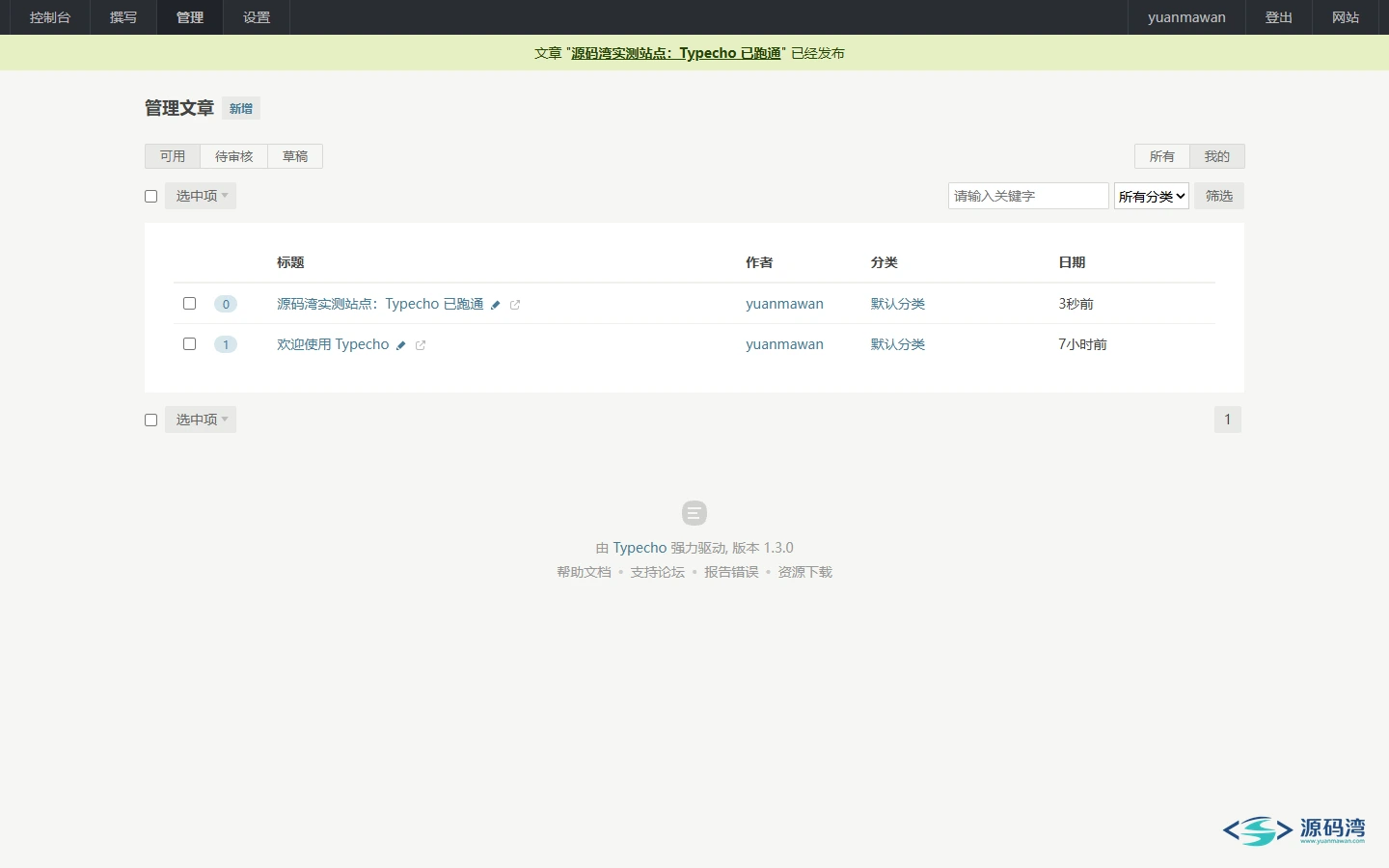Open the 控制台 menu
This screenshot has height=868, width=1389.
coord(50,17)
